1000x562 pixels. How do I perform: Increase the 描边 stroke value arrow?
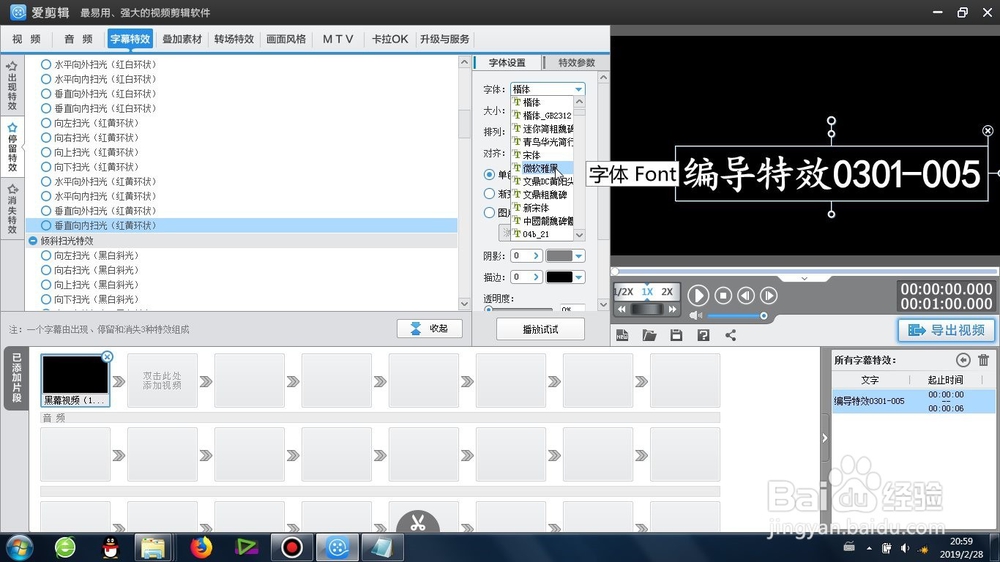pyautogui.click(x=536, y=277)
